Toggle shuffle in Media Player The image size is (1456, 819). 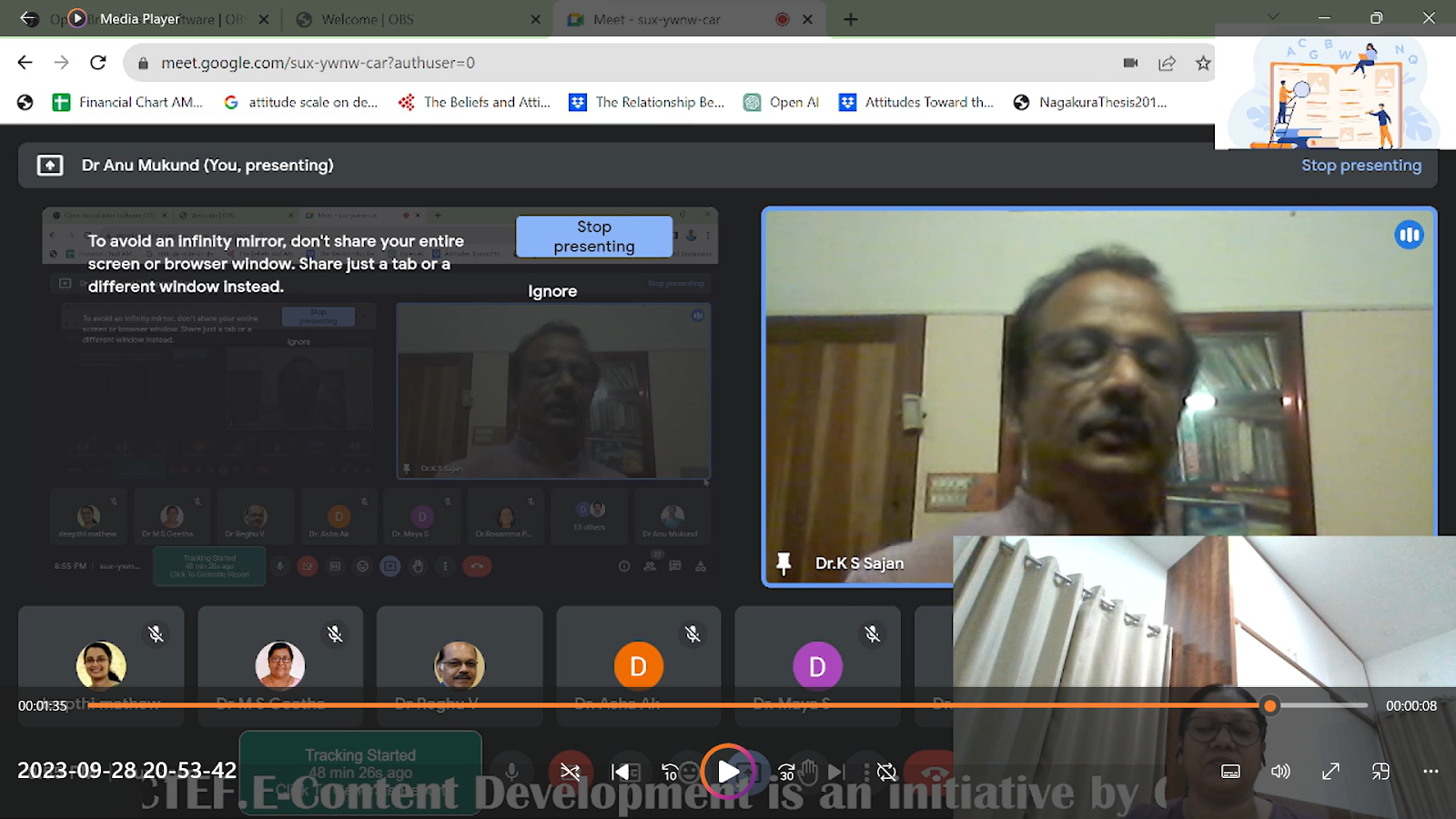571,772
